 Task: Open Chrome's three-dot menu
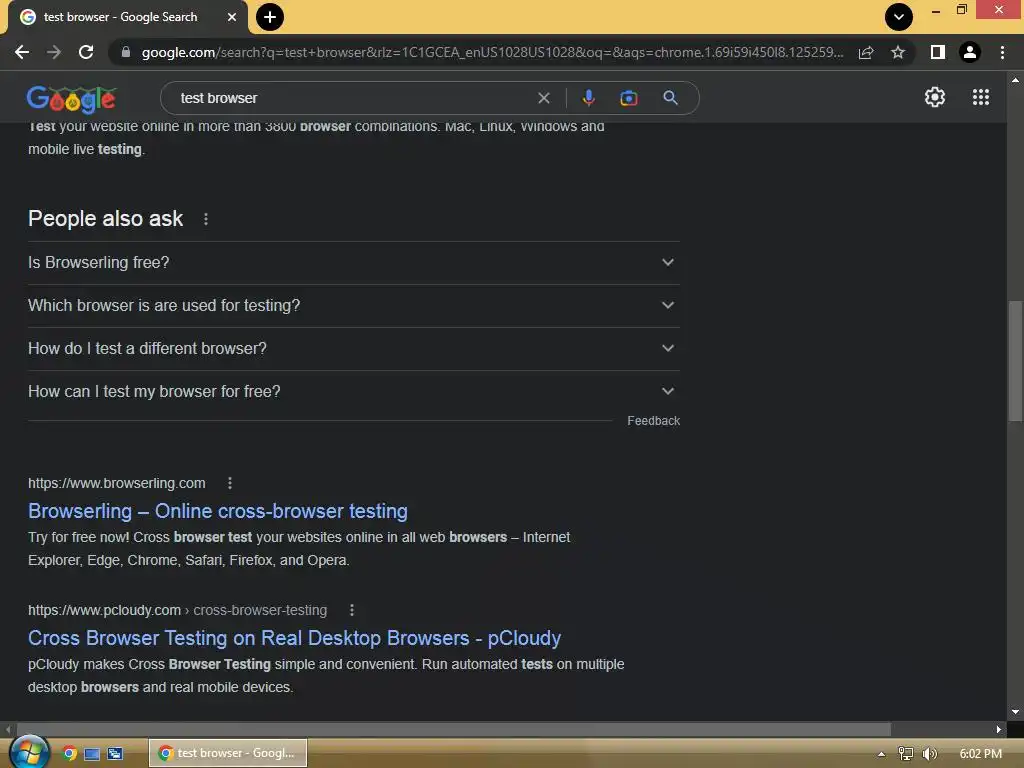1002,52
